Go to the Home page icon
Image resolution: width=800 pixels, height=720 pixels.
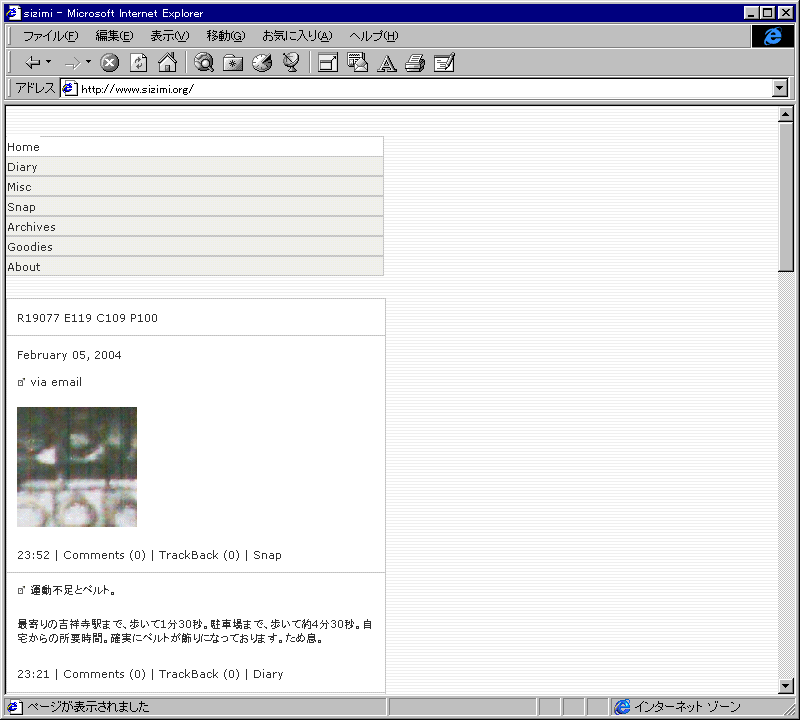pyautogui.click(x=167, y=63)
